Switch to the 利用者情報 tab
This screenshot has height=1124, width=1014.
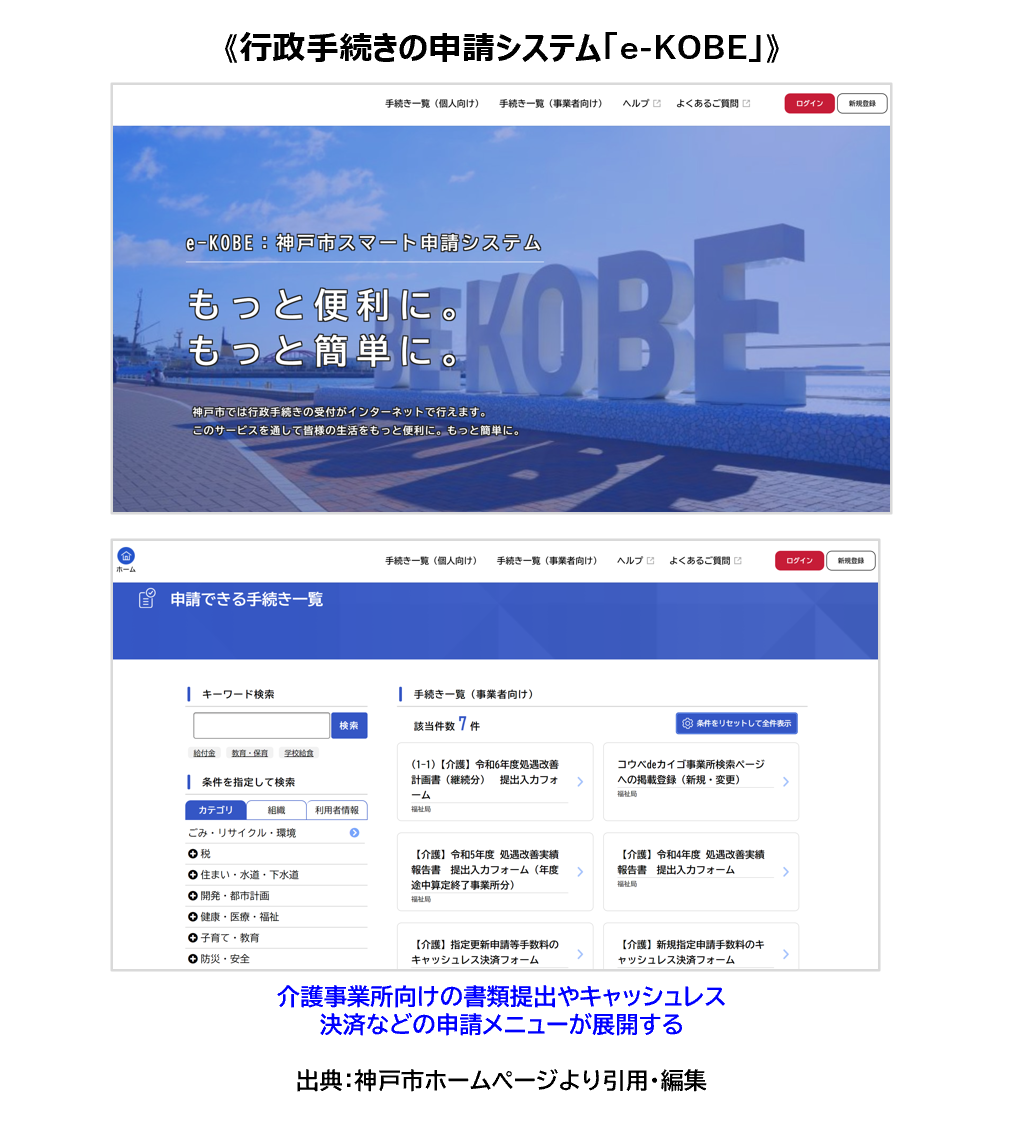[338, 810]
